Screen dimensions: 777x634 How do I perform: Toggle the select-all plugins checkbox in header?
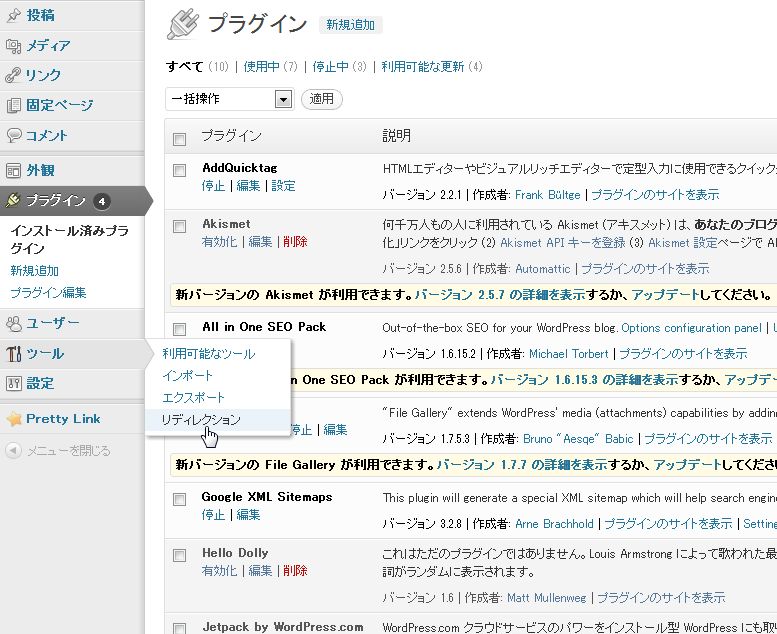(179, 139)
